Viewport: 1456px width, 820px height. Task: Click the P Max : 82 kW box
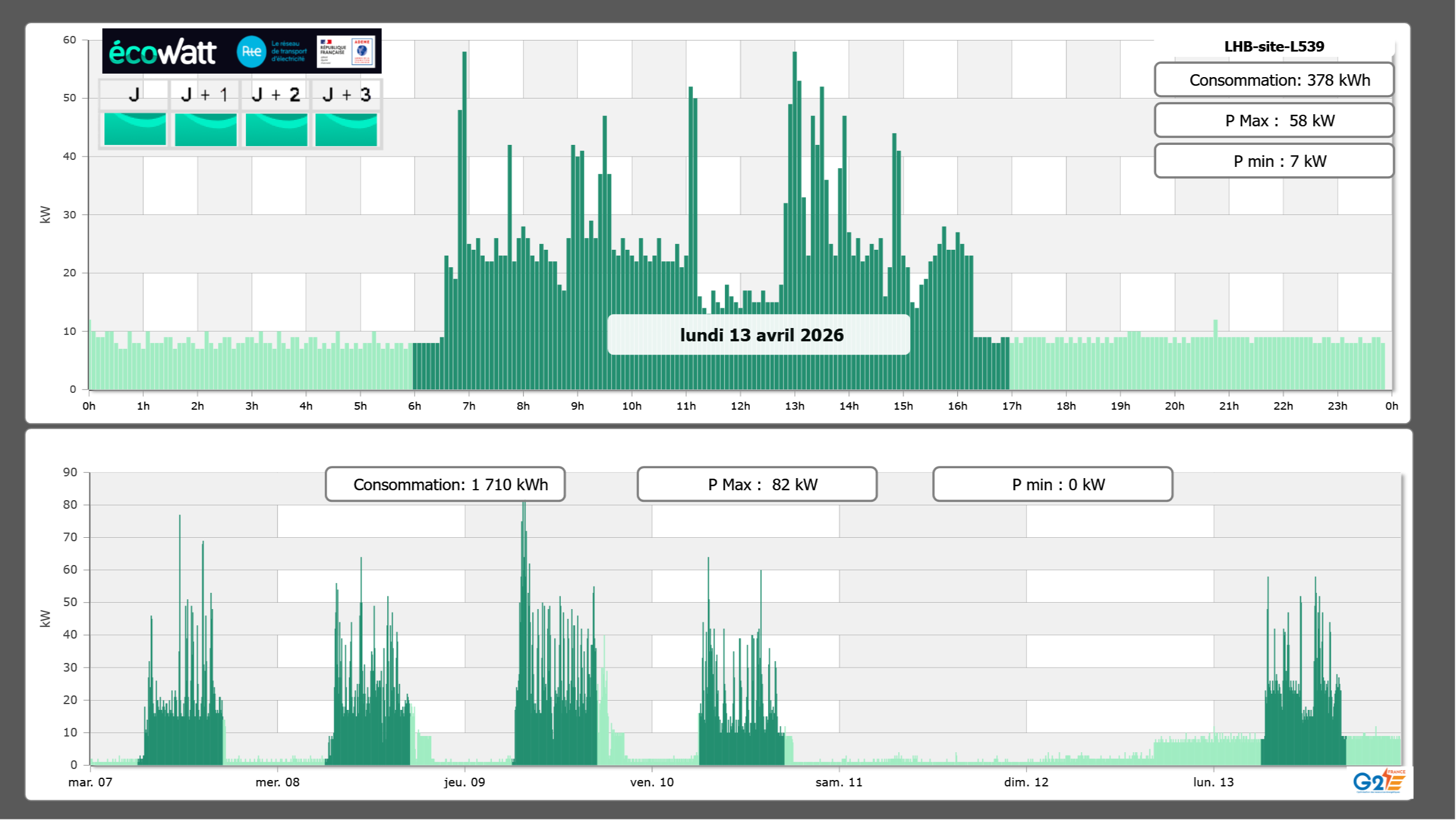[x=757, y=484]
